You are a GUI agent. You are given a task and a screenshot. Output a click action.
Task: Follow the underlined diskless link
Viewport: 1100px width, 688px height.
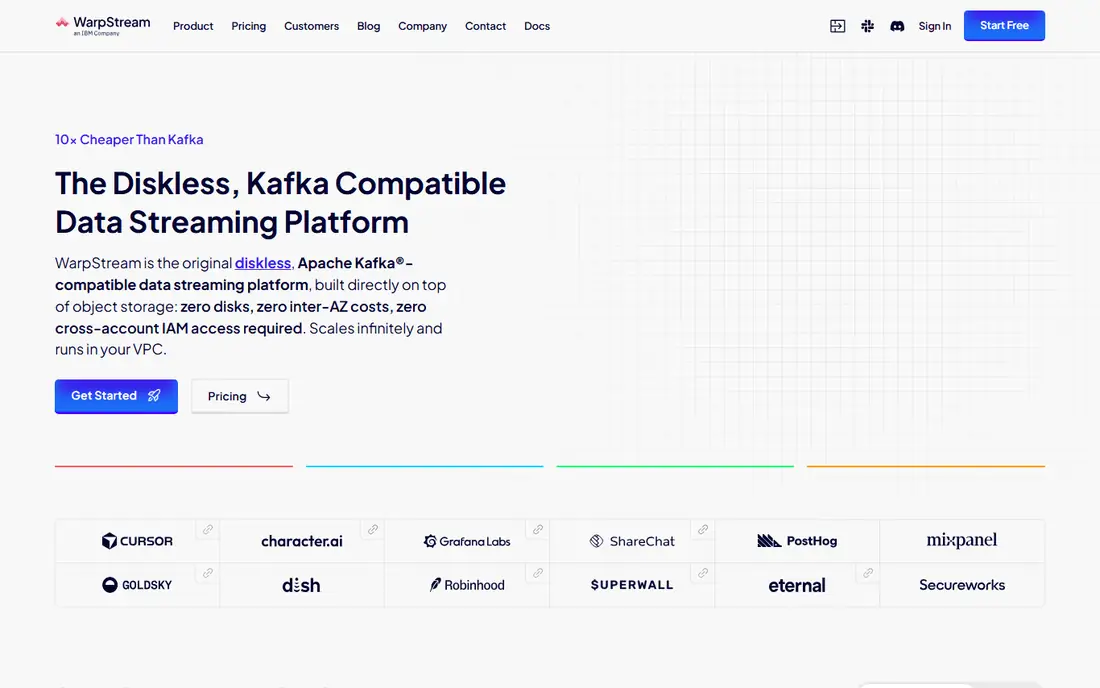(262, 263)
